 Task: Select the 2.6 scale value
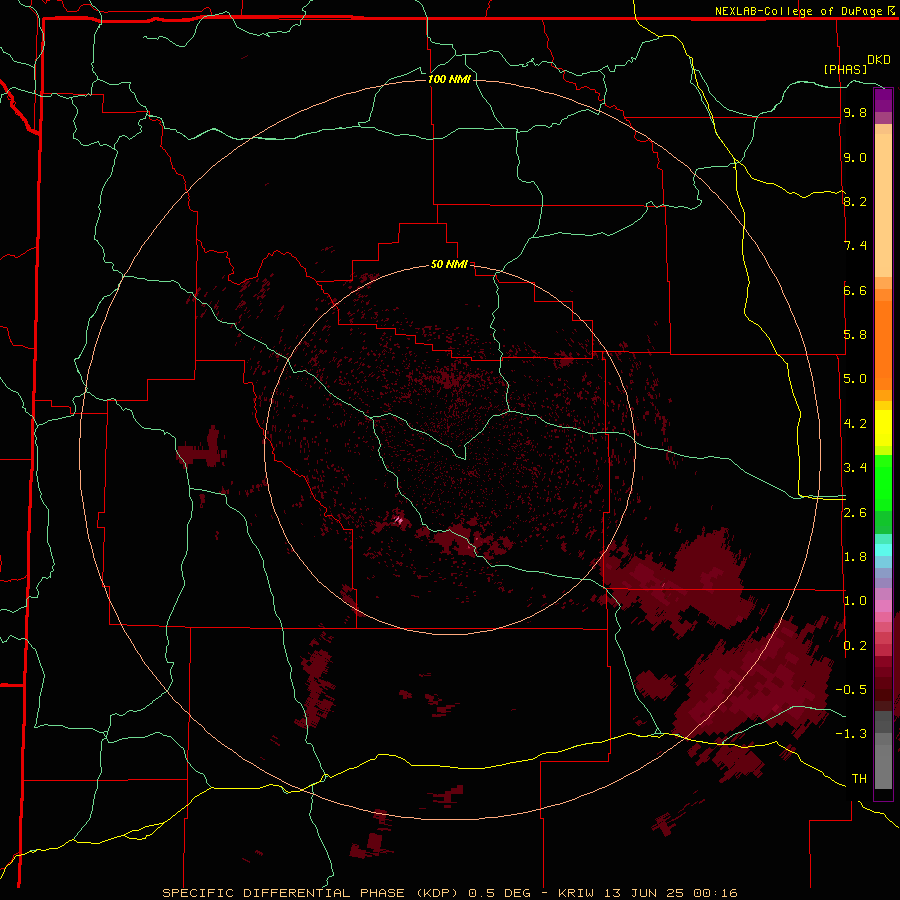click(855, 513)
